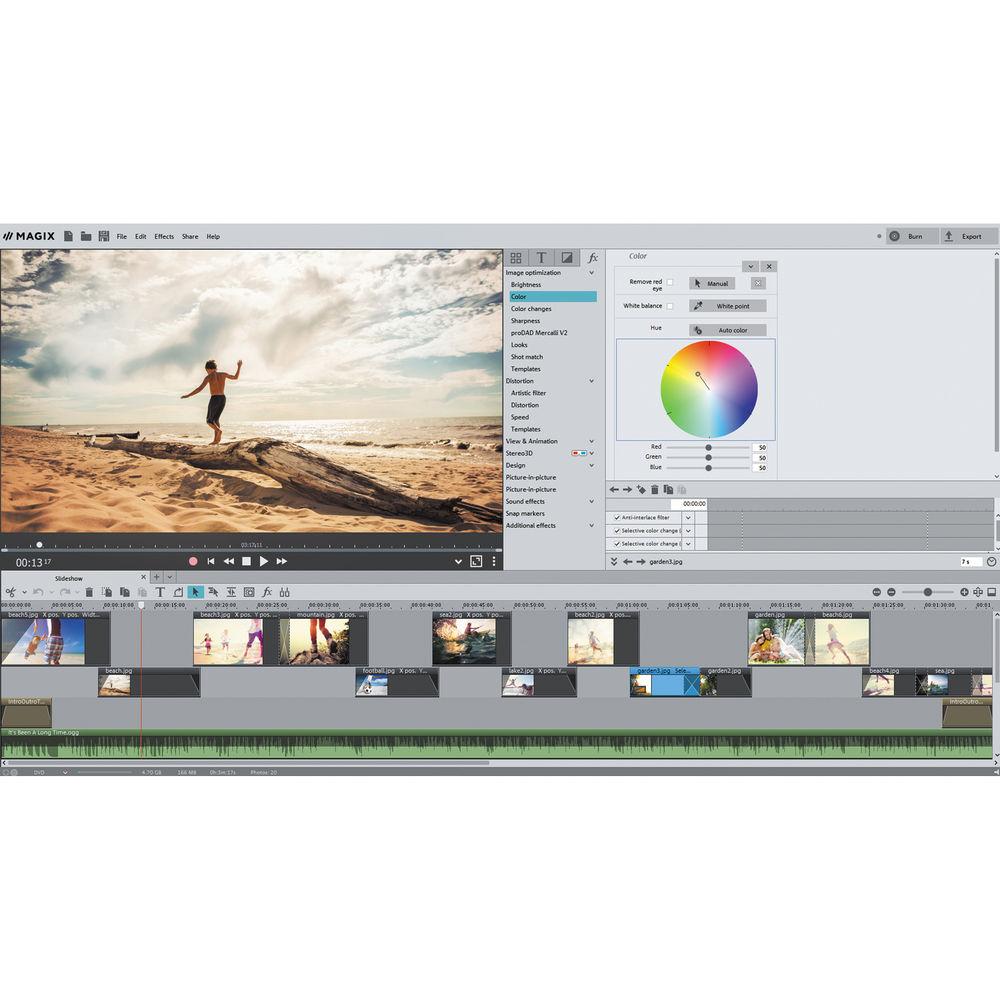Activate the Text tool in the timeline toolbar

160,591
